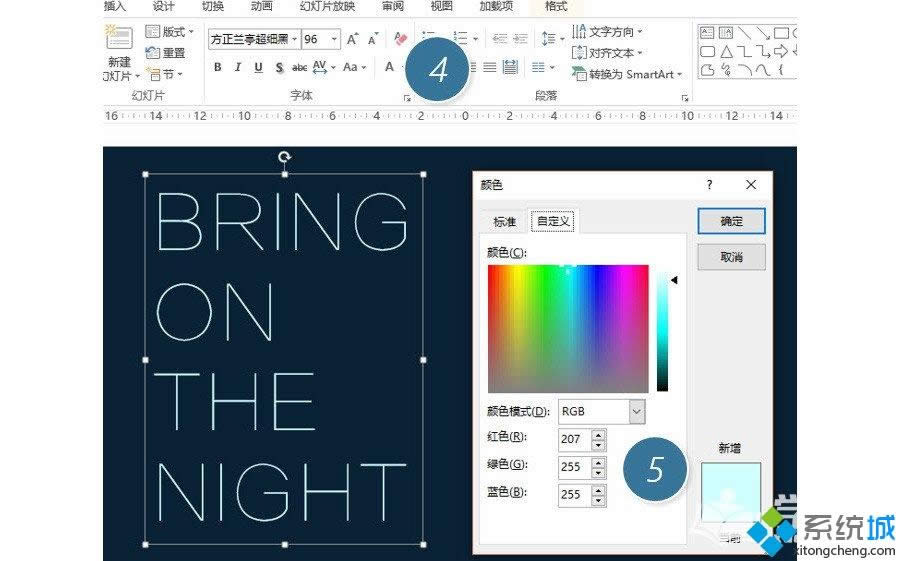
Task: Open the character spacing AV menu
Action: (x=324, y=68)
